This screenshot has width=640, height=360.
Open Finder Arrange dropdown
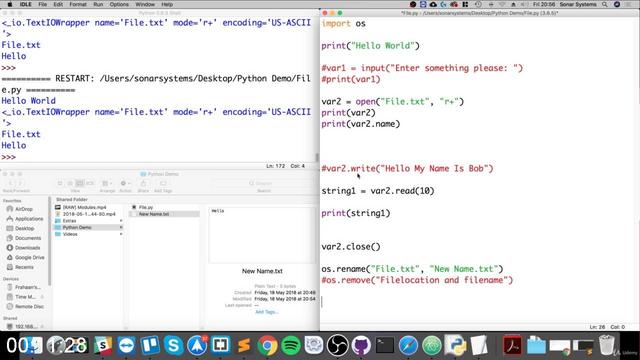[x=107, y=184]
